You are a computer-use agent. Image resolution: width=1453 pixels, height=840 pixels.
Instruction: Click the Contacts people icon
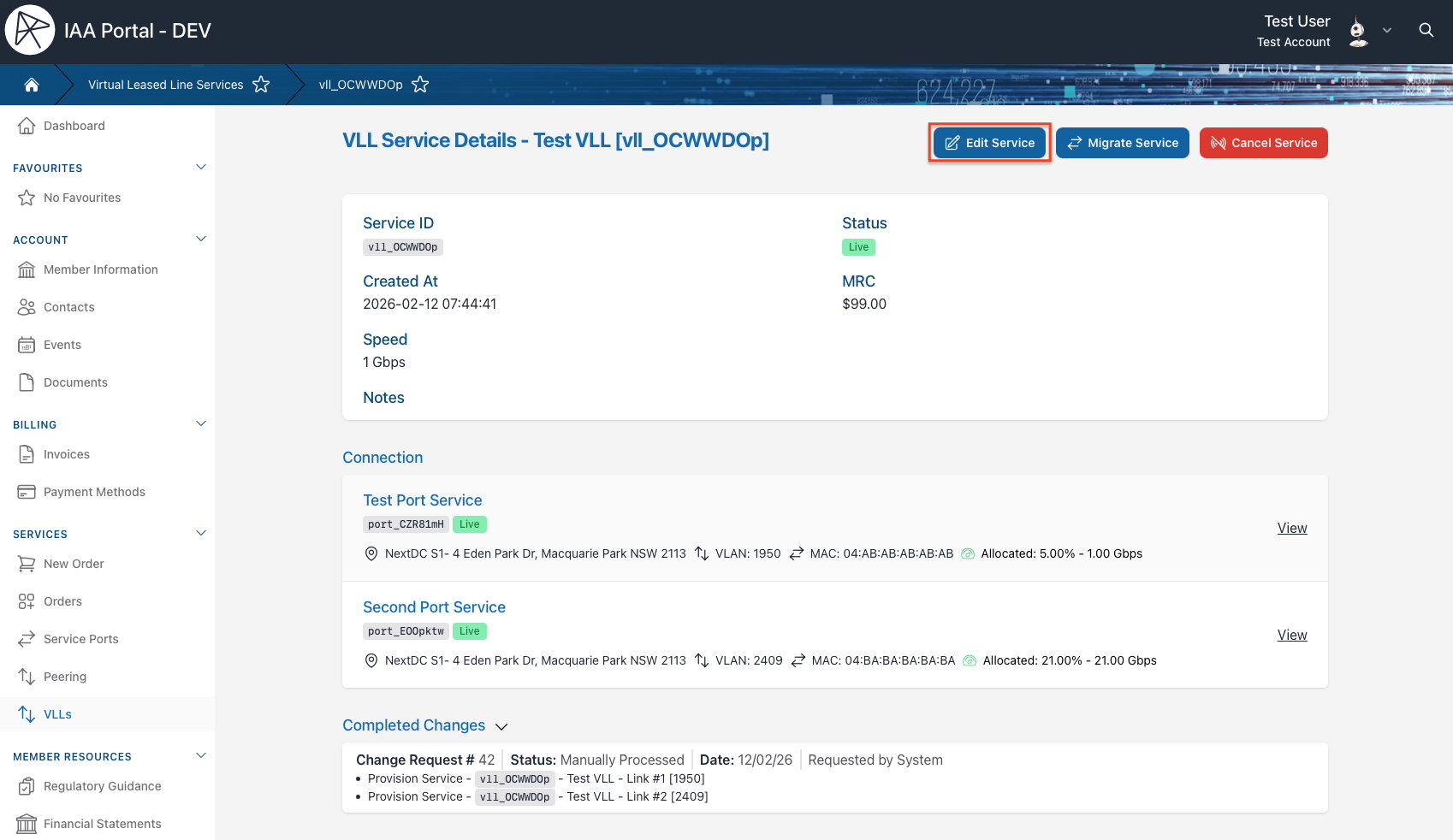pyautogui.click(x=27, y=307)
